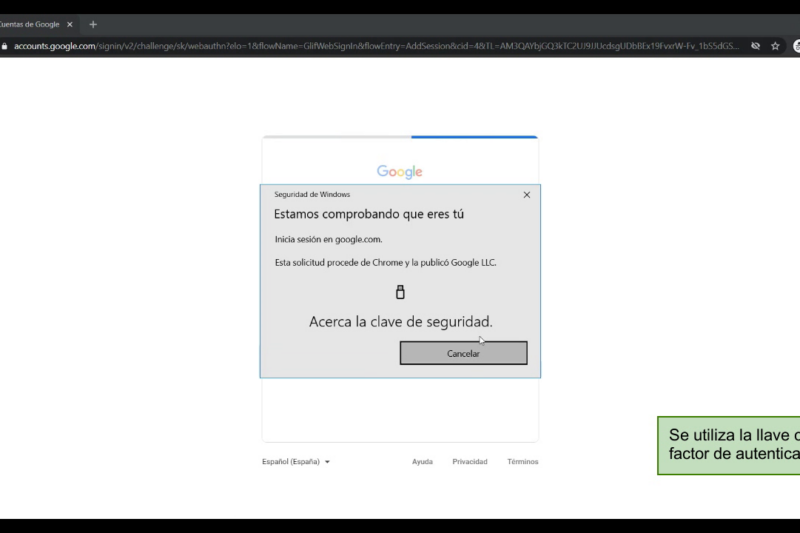Click the security key USB icon

401,292
